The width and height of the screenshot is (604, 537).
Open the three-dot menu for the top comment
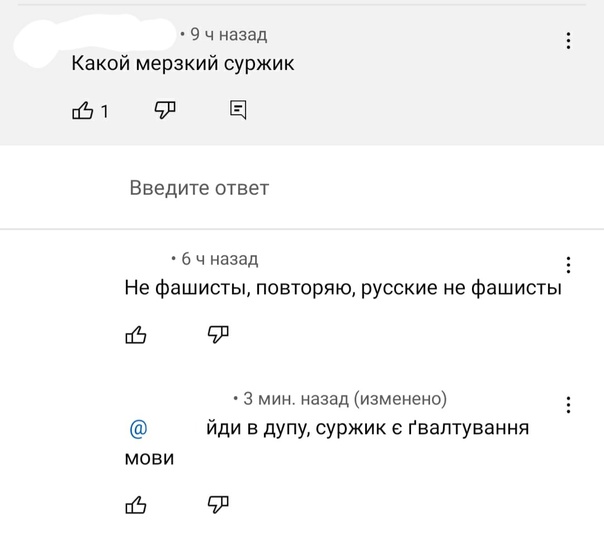tap(569, 41)
